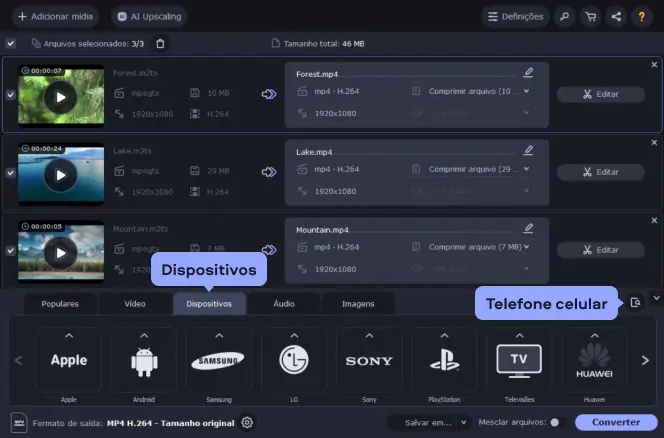Click device detection icon beside Telefone celular

pos(635,302)
